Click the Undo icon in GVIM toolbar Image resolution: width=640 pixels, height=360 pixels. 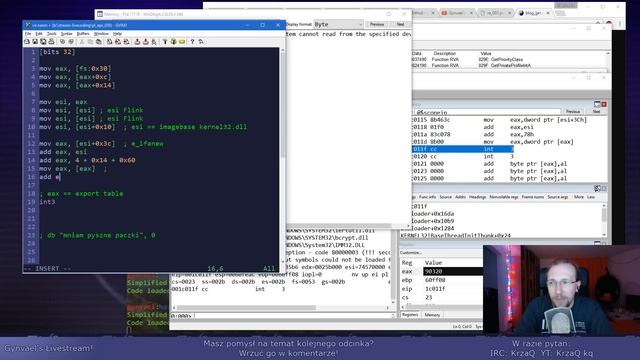62,42
